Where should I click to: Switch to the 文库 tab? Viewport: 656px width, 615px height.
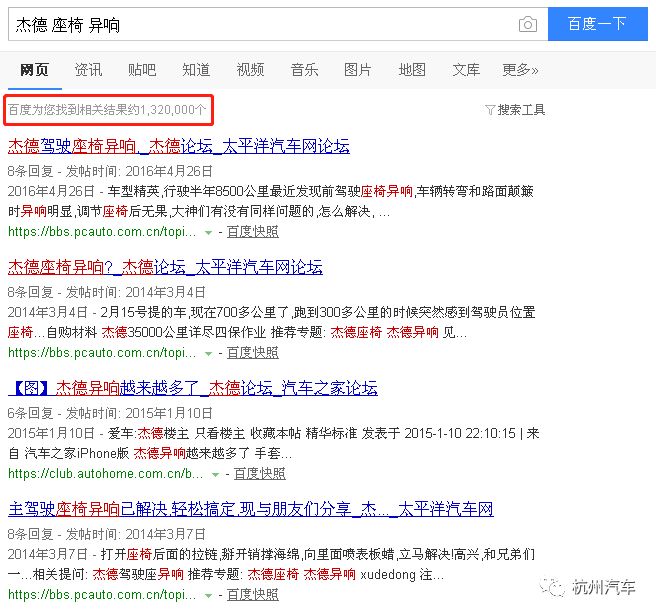pos(466,69)
